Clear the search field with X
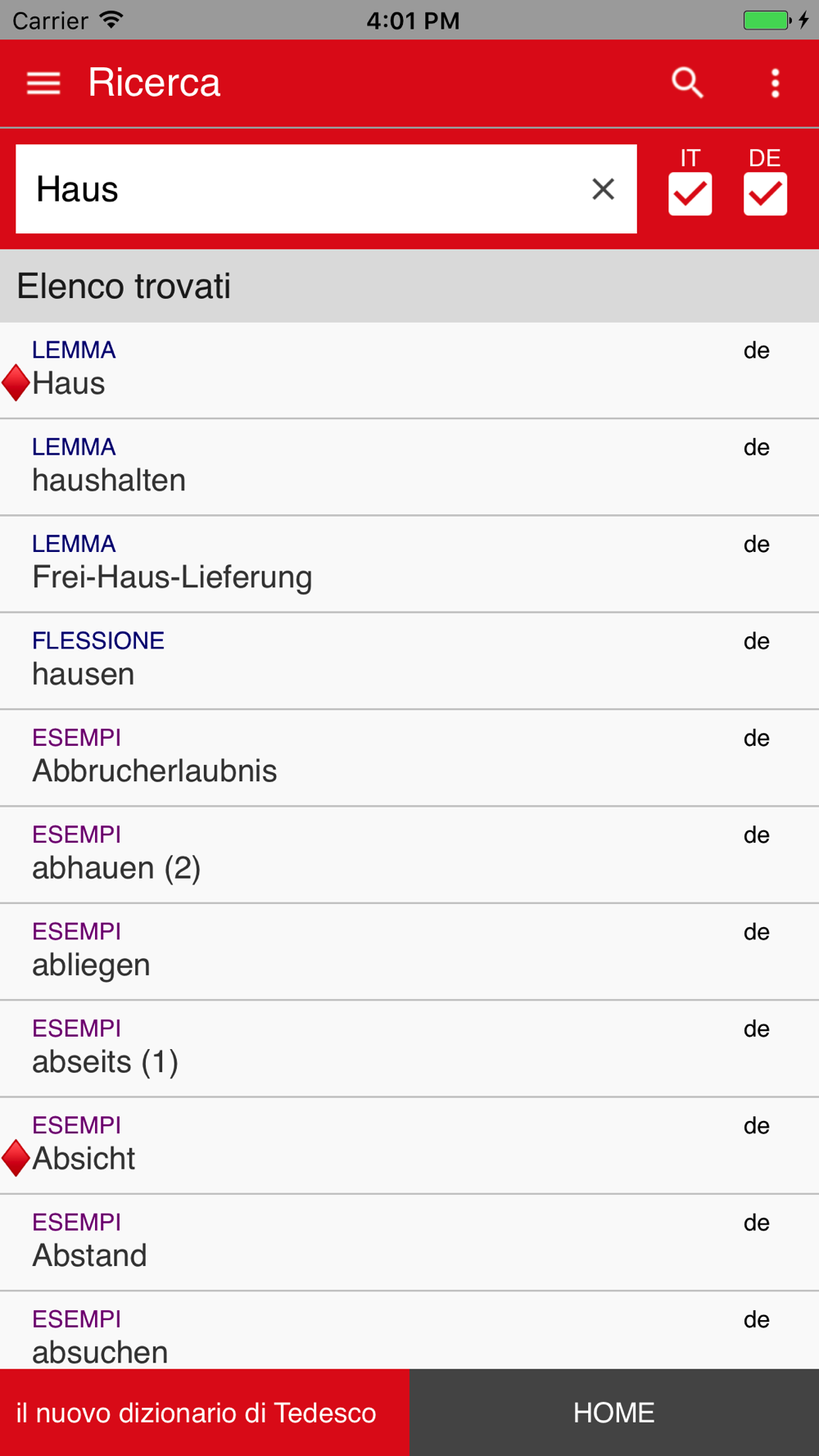Image resolution: width=819 pixels, height=1456 pixels. click(604, 189)
